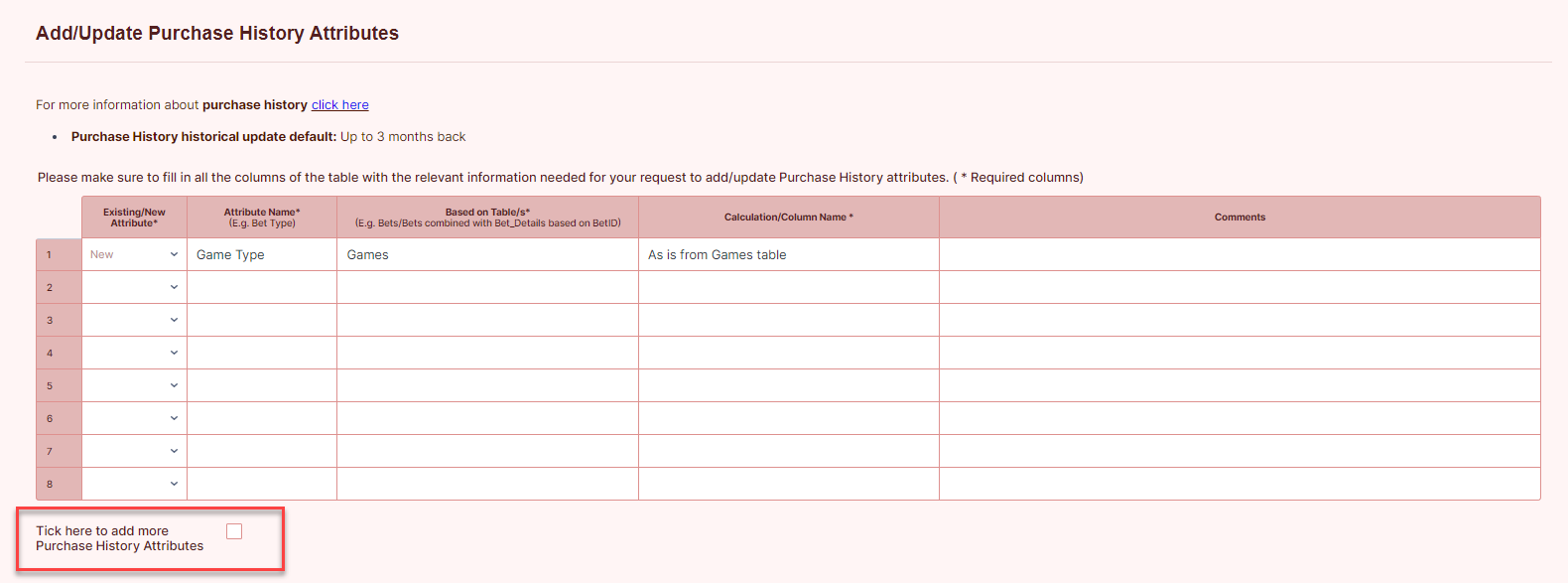Select the Comments cell in row 8

click(1240, 484)
